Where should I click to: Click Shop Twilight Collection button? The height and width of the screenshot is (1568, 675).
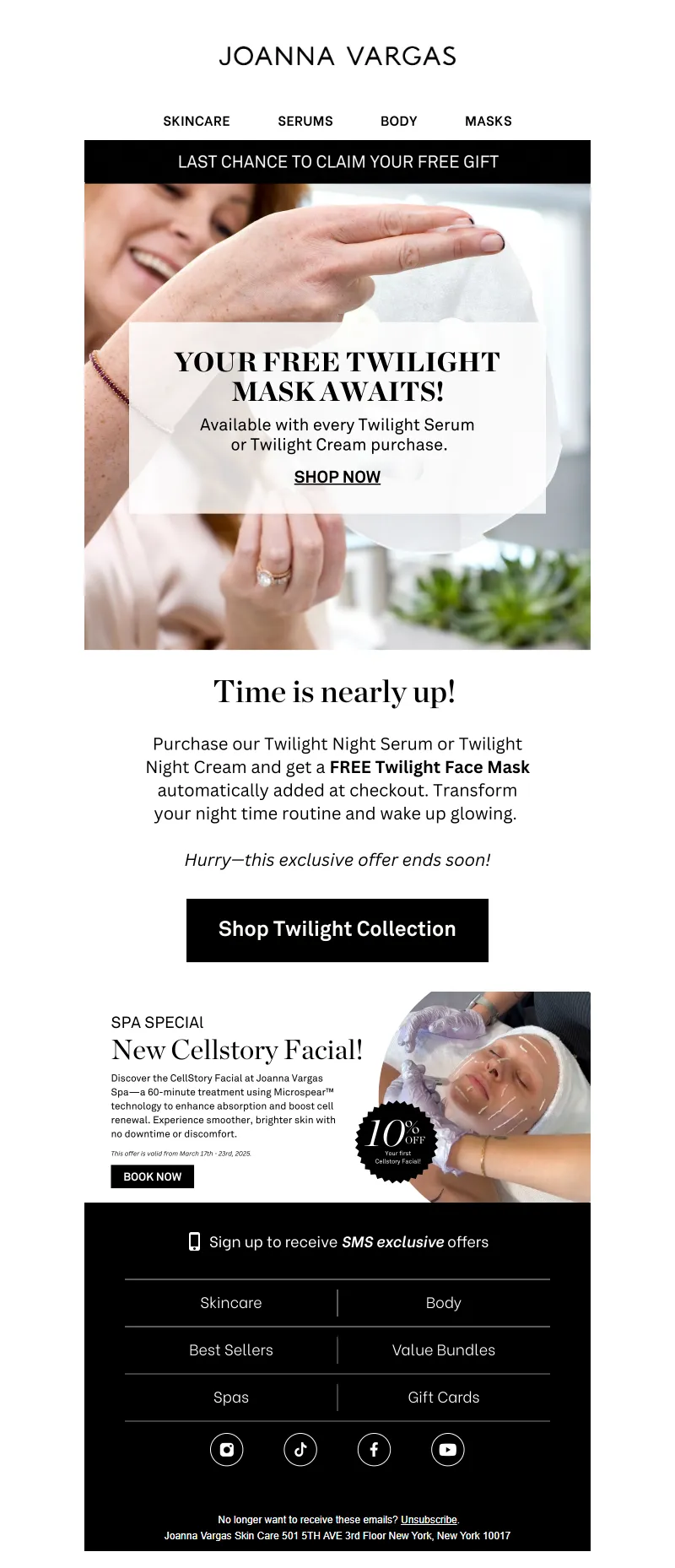click(337, 930)
